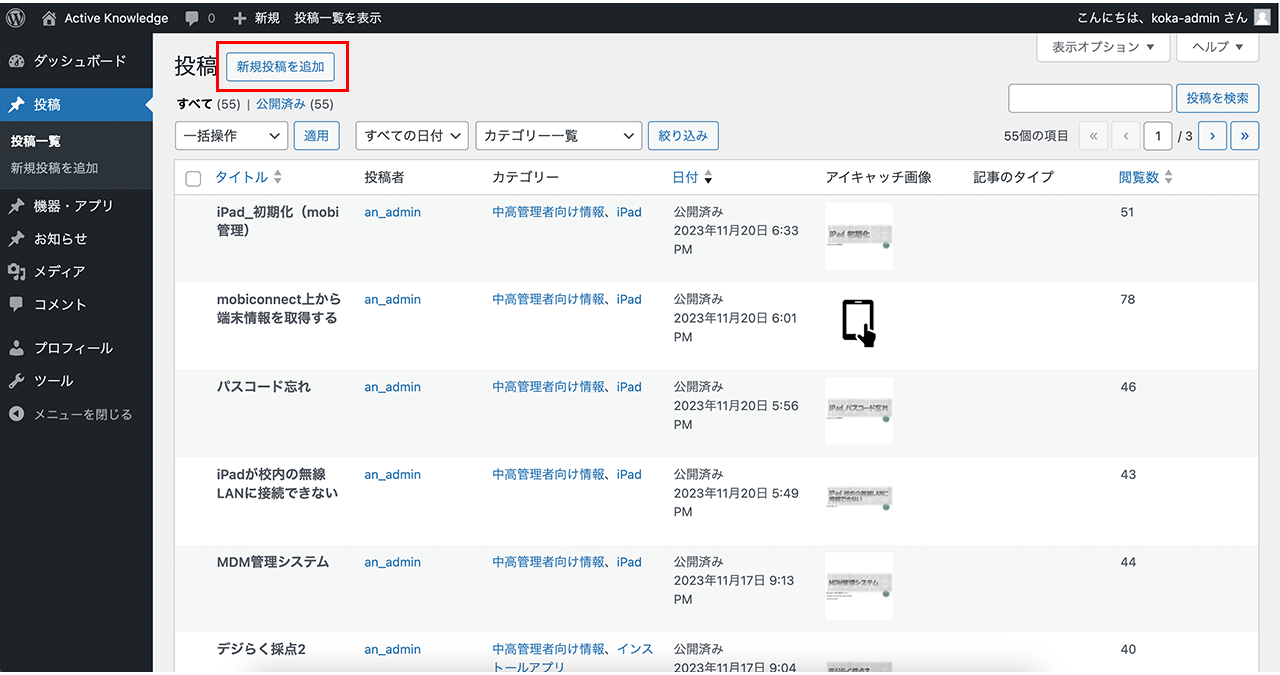The image size is (1280, 675).
Task: Click the 55個の項目 item count text
Action: click(x=1036, y=135)
